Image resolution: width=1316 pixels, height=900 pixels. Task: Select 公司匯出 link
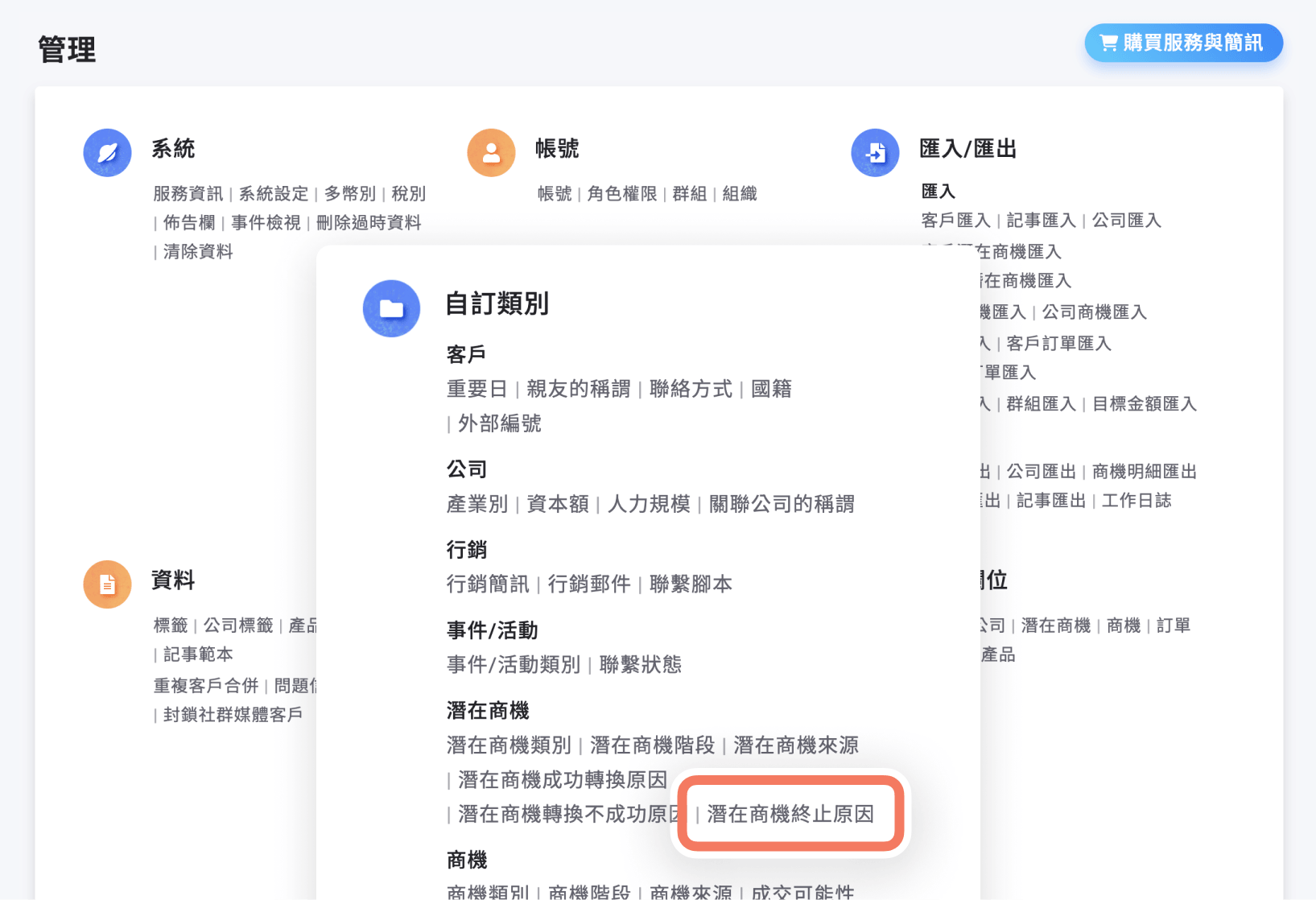point(1042,472)
